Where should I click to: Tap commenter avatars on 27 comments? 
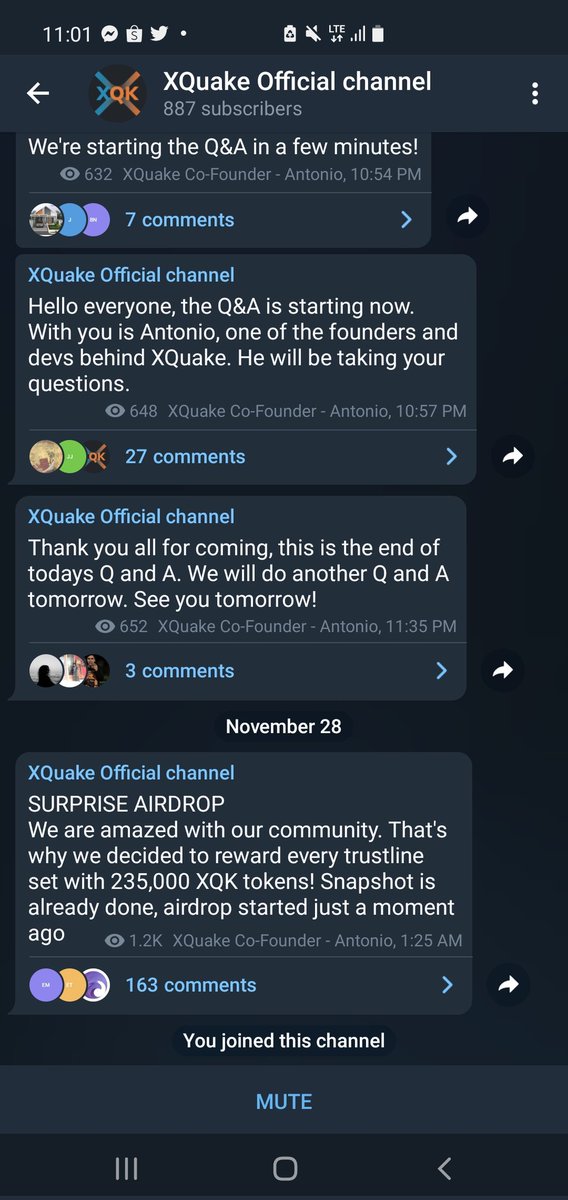click(x=69, y=457)
